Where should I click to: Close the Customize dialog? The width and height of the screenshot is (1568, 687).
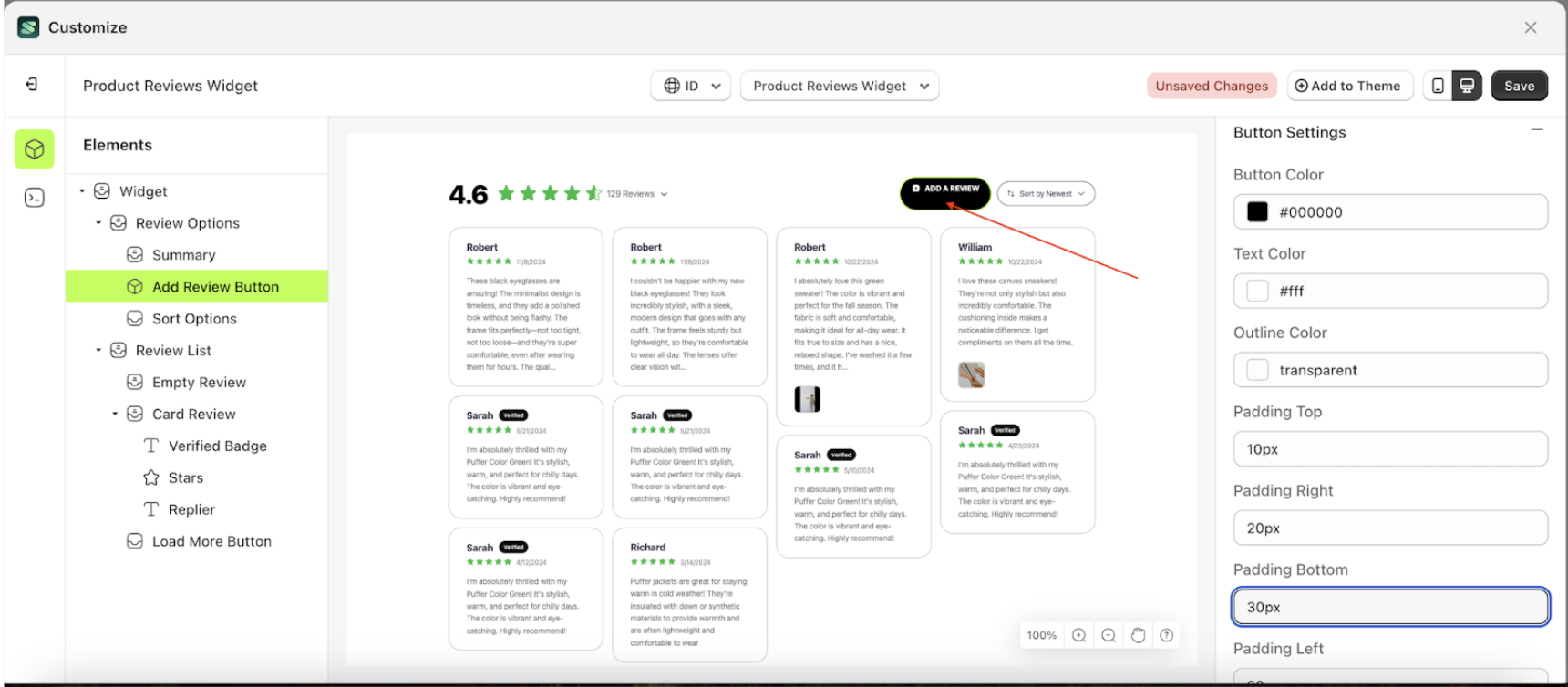click(1531, 27)
